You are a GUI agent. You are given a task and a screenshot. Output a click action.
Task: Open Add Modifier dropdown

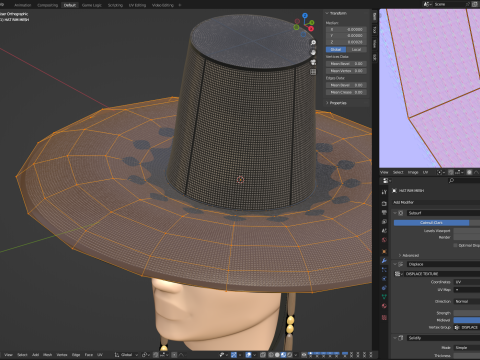(436, 202)
